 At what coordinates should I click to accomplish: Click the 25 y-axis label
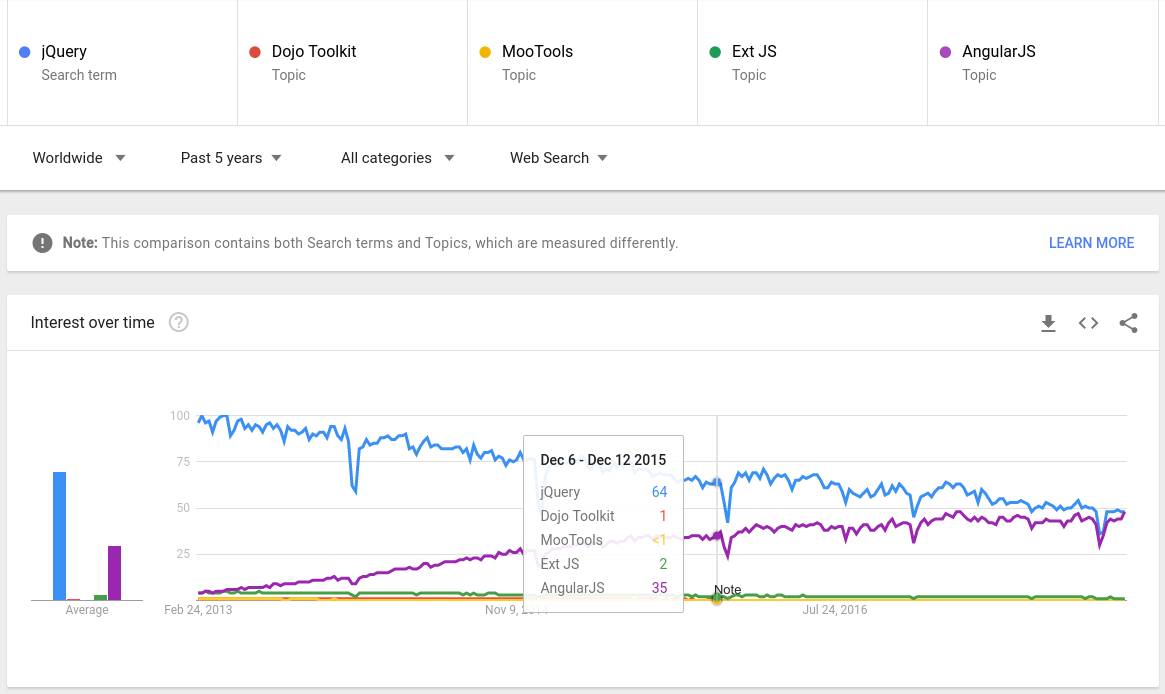(183, 554)
